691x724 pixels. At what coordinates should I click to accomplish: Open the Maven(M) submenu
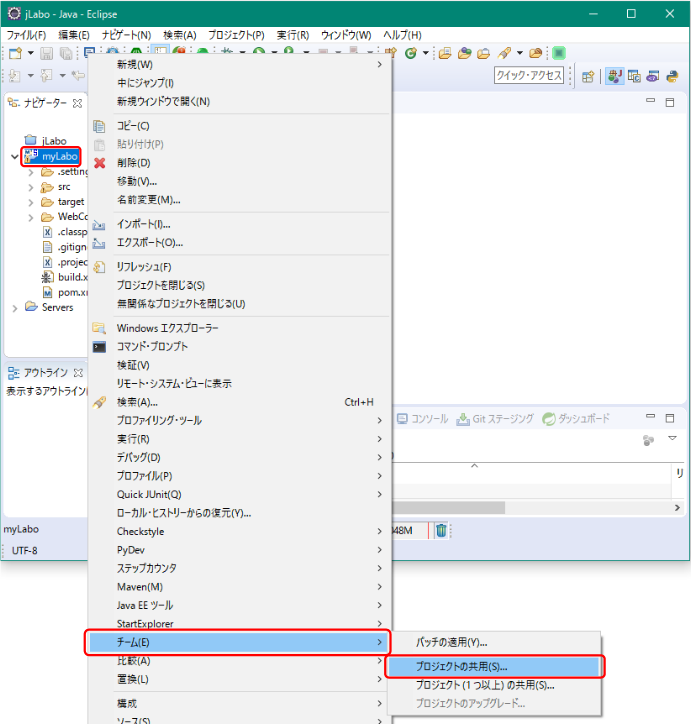click(x=239, y=587)
